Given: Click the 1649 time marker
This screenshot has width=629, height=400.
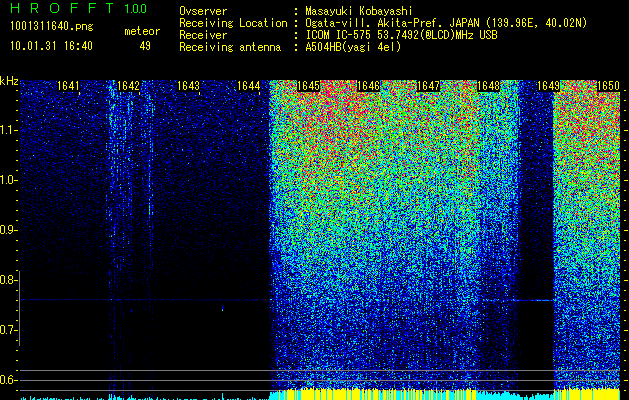Looking at the screenshot, I should [548, 86].
